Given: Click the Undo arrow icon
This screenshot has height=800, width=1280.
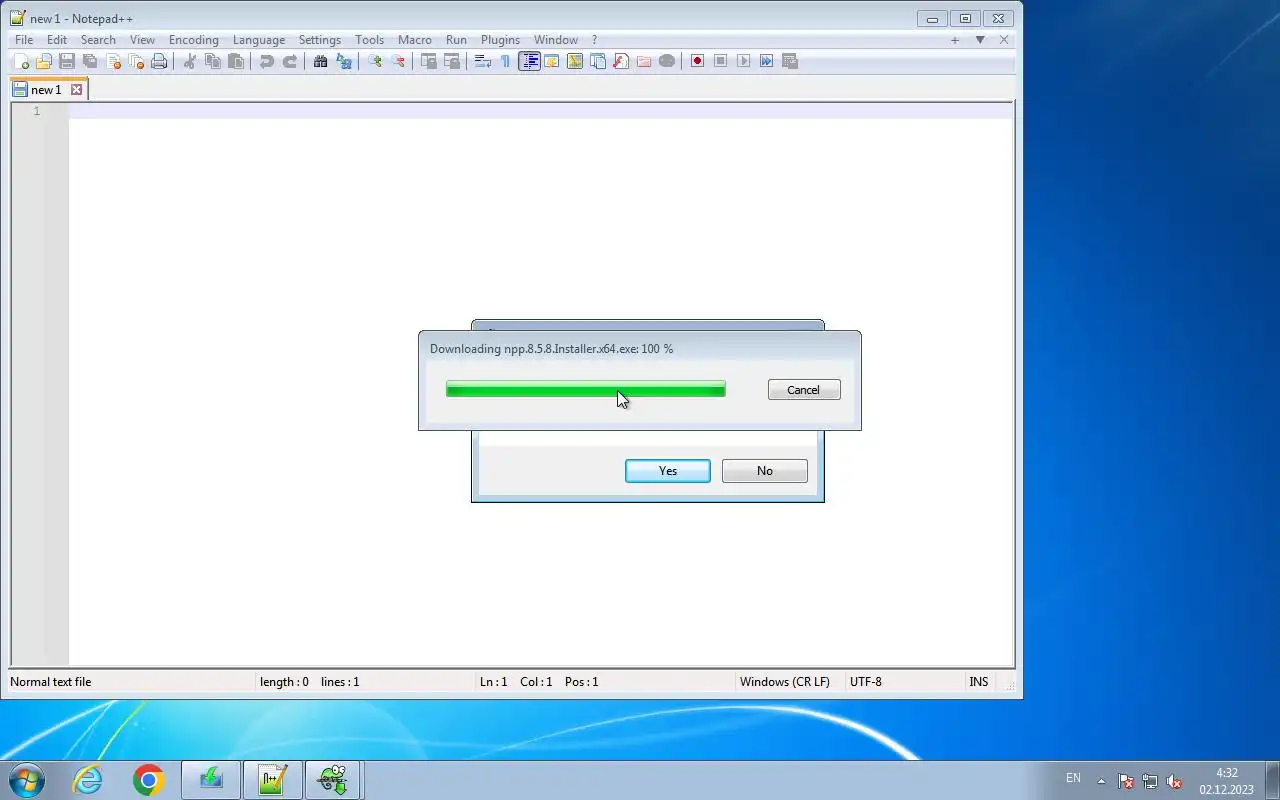Looking at the screenshot, I should tap(267, 61).
